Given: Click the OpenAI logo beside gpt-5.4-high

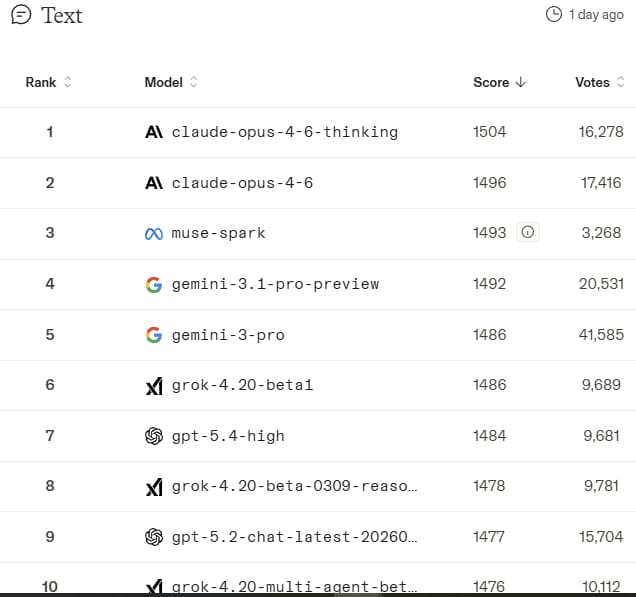Looking at the screenshot, I should [153, 436].
